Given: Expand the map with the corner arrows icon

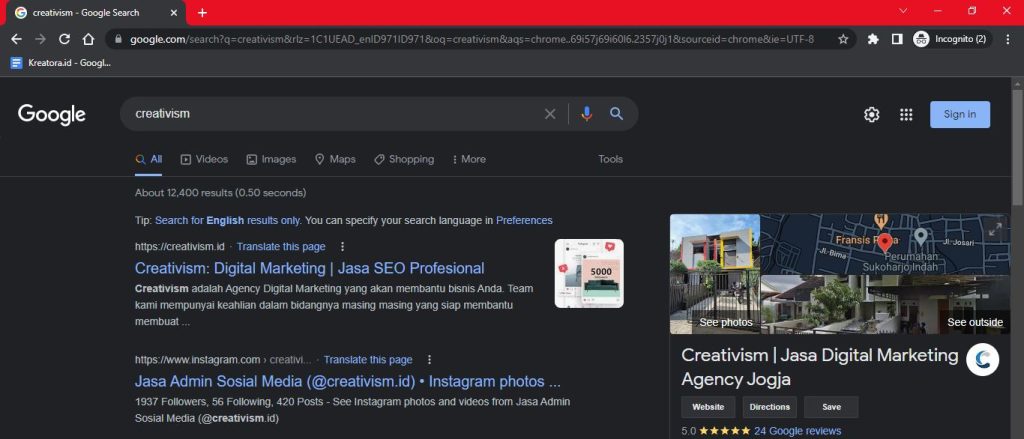Looking at the screenshot, I should [995, 229].
